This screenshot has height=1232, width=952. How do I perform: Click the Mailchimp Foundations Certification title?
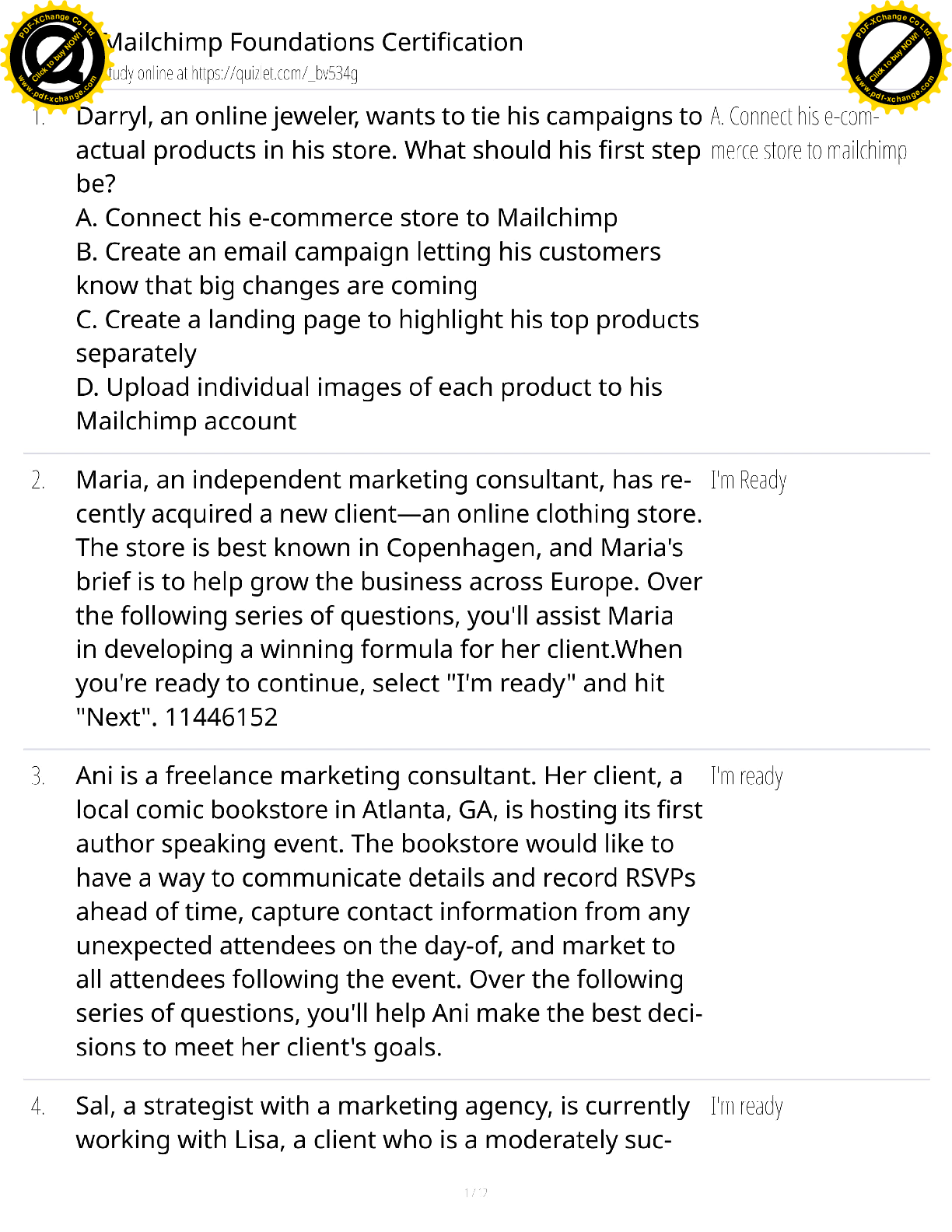click(x=314, y=42)
